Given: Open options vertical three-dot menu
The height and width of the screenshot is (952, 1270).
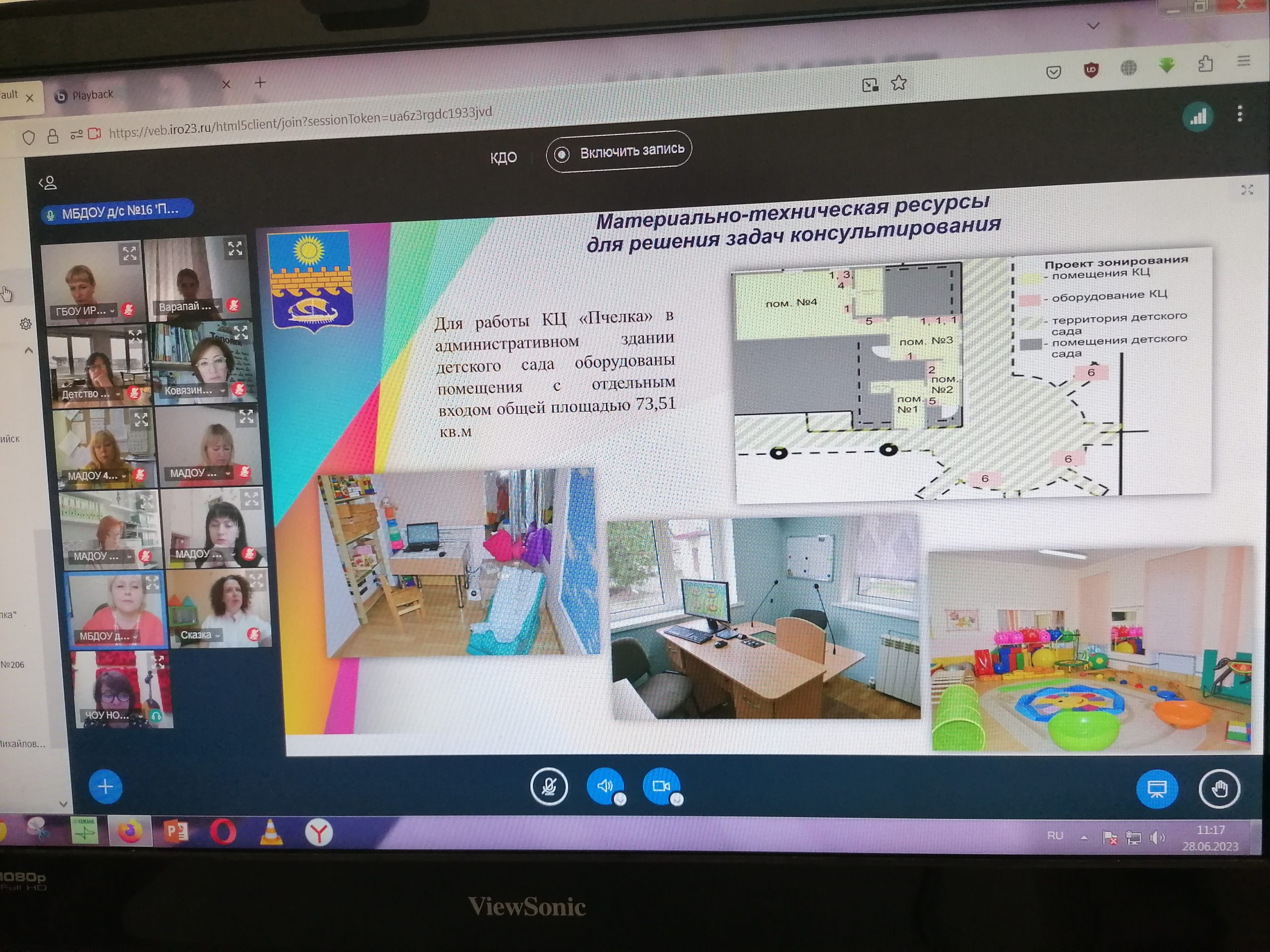Looking at the screenshot, I should pos(1240,114).
